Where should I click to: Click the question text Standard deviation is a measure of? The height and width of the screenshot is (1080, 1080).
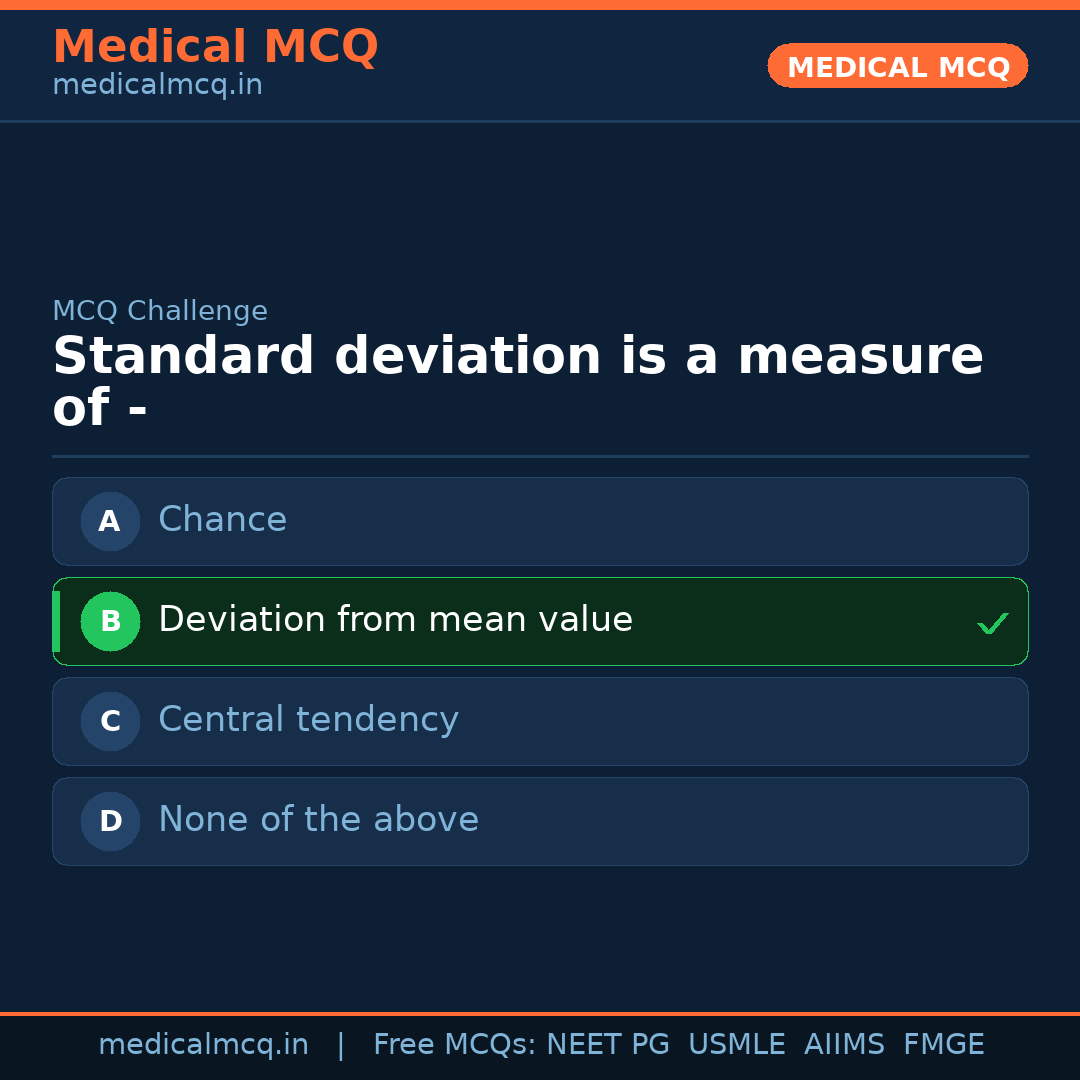click(x=517, y=378)
